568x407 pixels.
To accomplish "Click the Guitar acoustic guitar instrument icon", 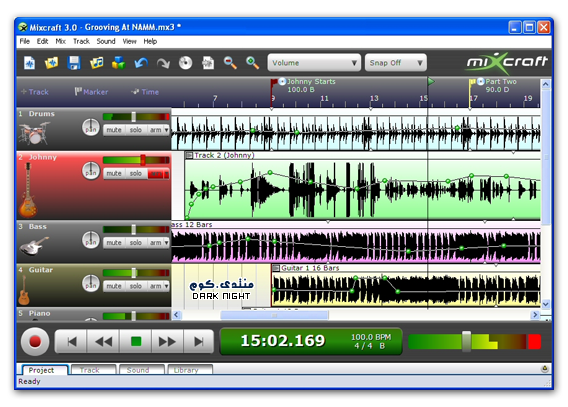I will (24, 290).
